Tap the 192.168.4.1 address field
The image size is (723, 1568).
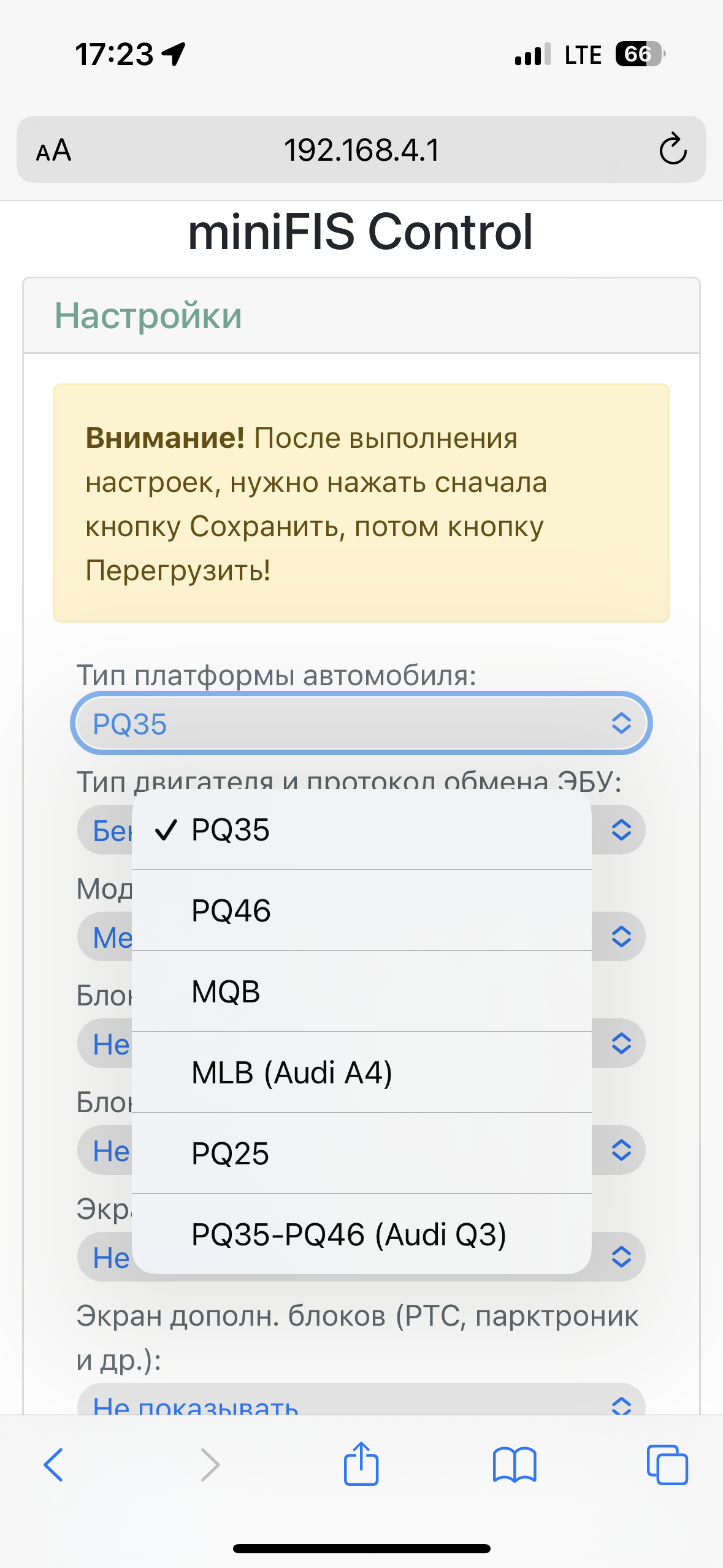pyautogui.click(x=361, y=150)
